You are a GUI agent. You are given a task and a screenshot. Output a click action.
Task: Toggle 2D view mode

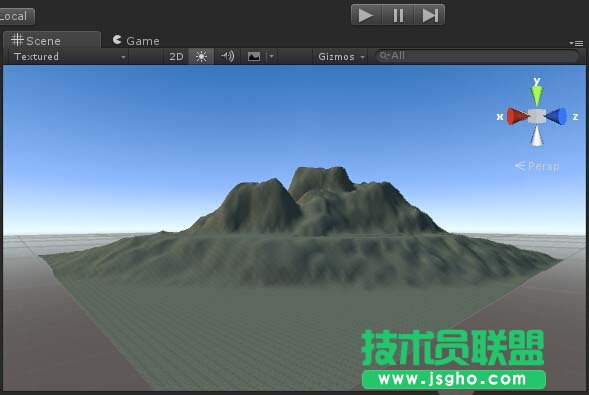coord(176,57)
